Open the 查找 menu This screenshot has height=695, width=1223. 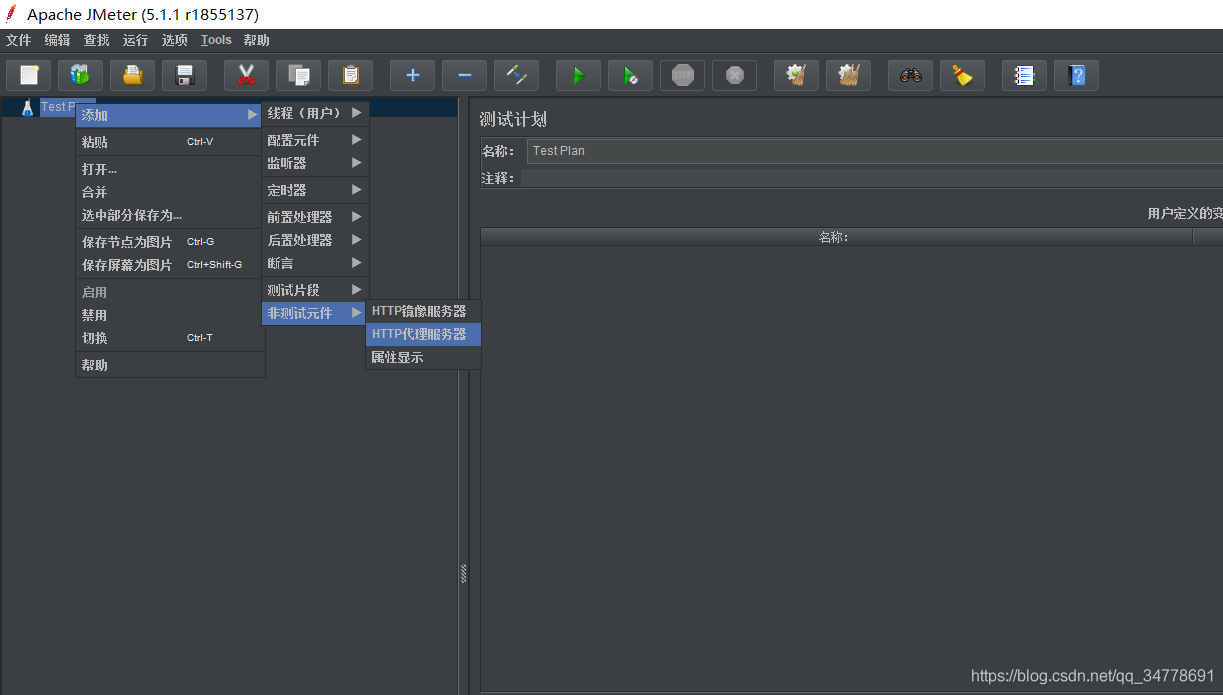[x=97, y=40]
